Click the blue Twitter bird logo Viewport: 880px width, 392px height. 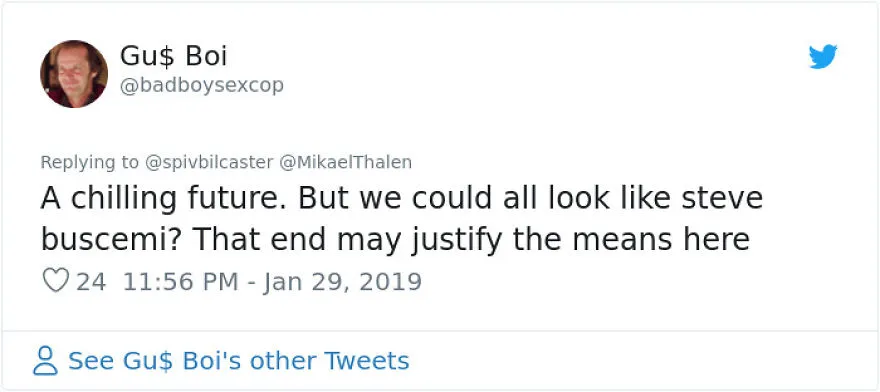click(x=823, y=57)
